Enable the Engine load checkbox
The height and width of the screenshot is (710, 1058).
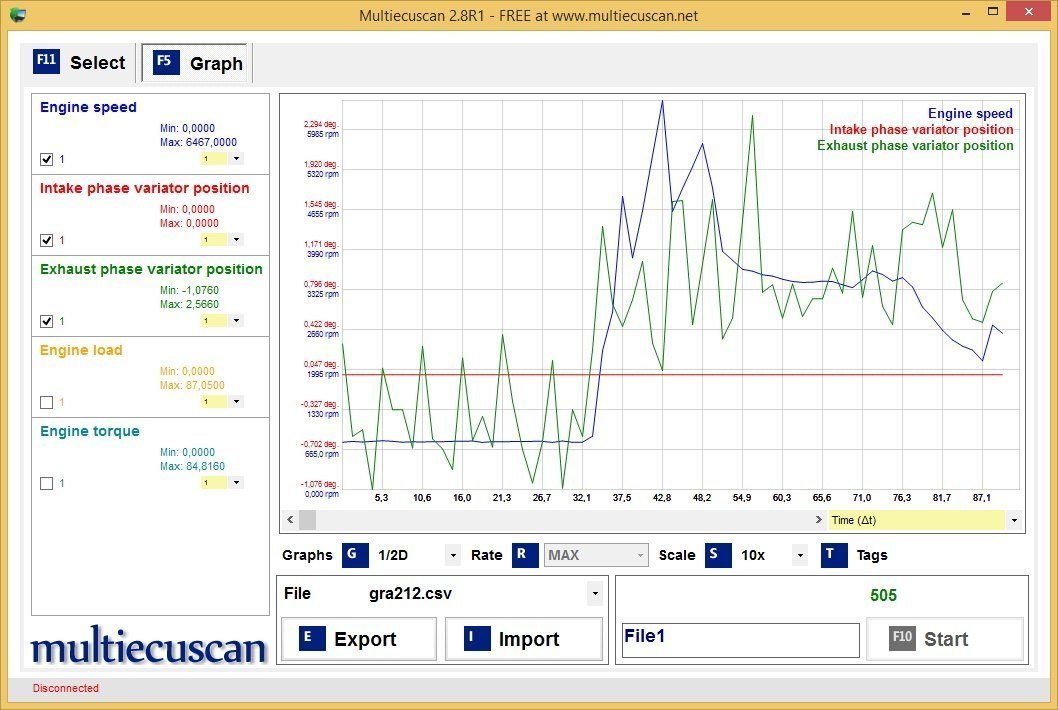click(x=46, y=402)
